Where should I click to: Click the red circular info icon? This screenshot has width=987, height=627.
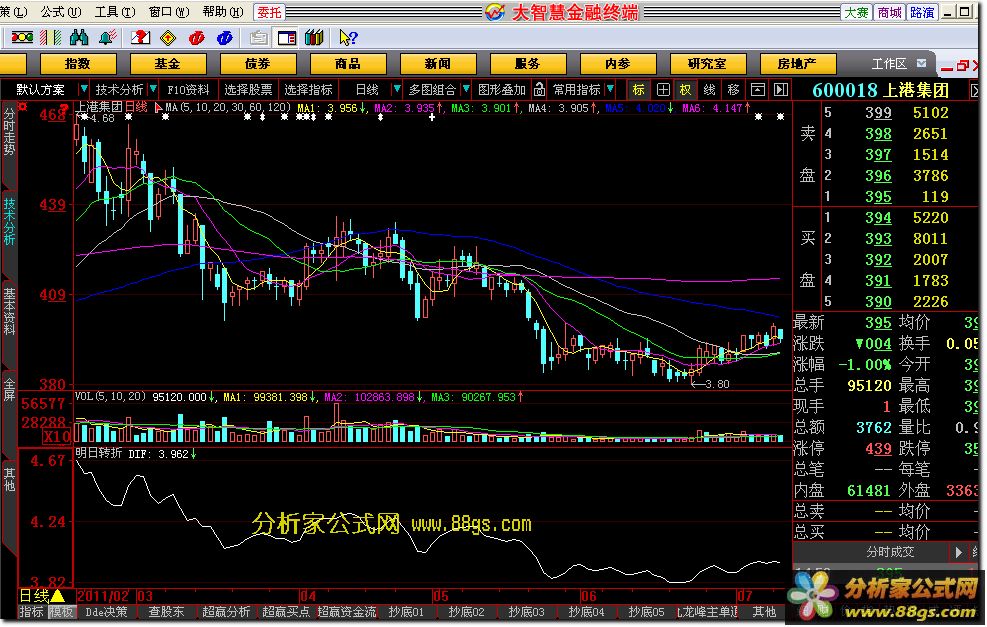click(x=196, y=38)
